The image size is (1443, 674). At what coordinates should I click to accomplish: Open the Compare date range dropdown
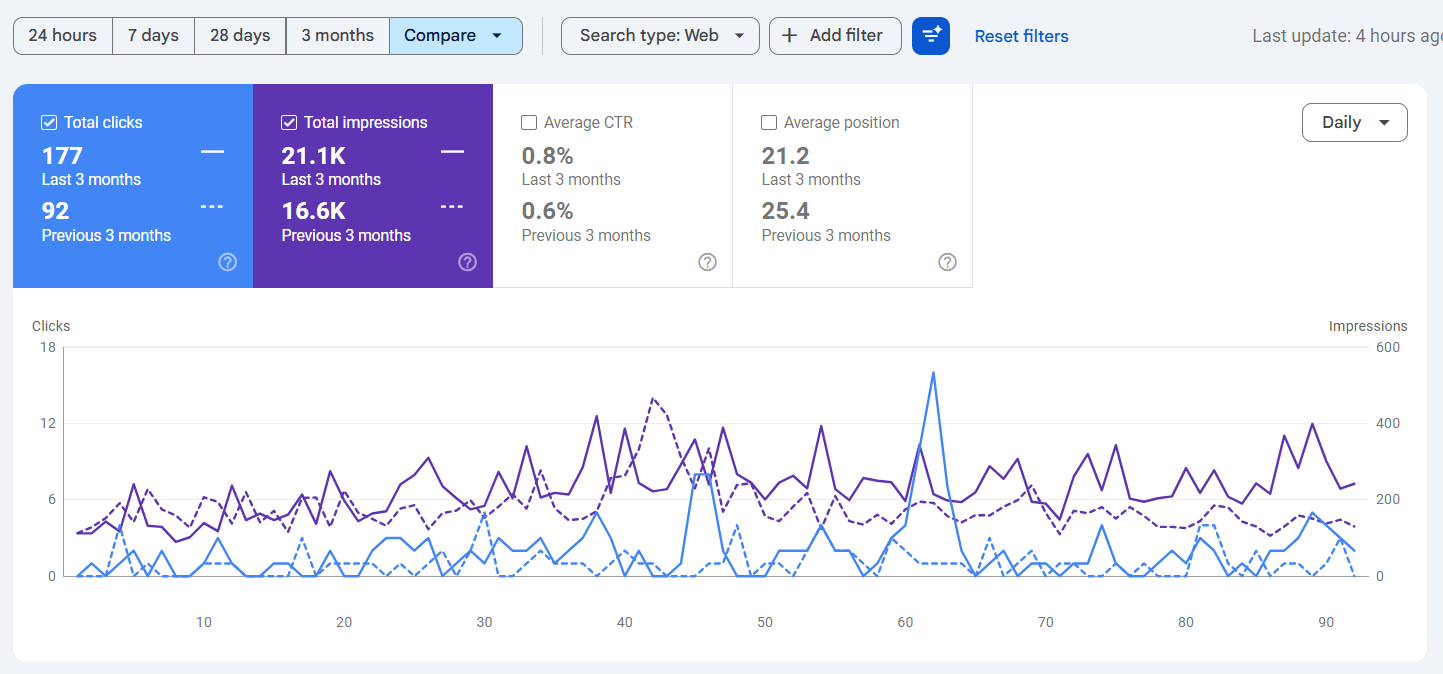tap(455, 36)
